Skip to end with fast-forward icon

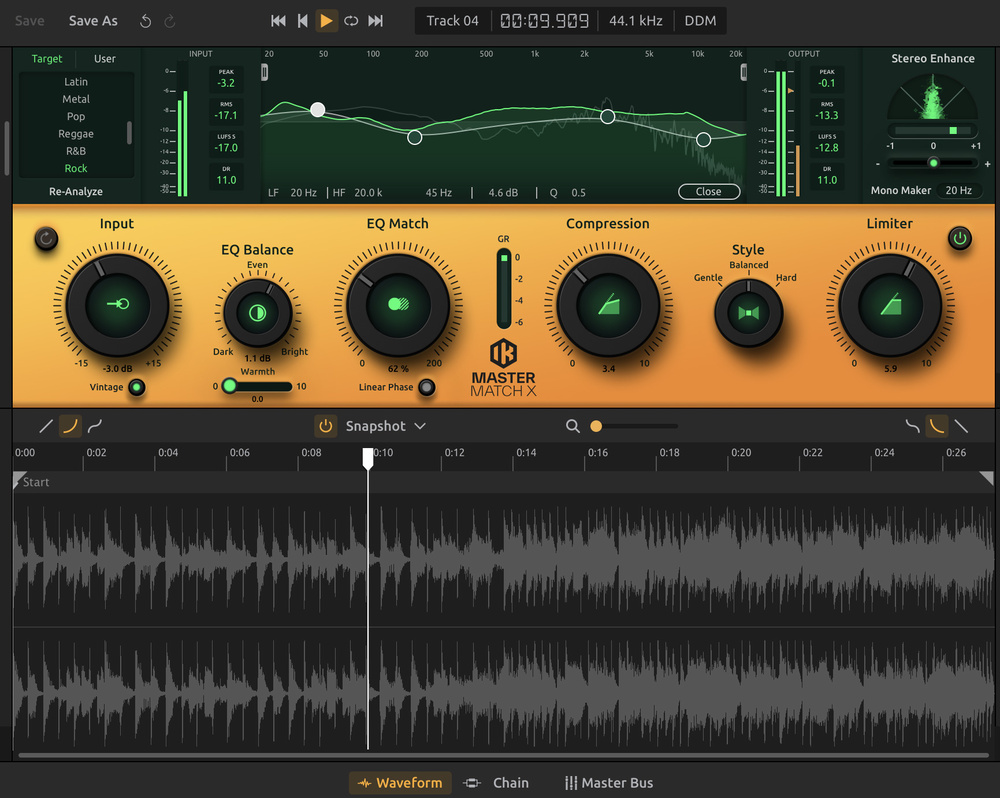click(376, 21)
